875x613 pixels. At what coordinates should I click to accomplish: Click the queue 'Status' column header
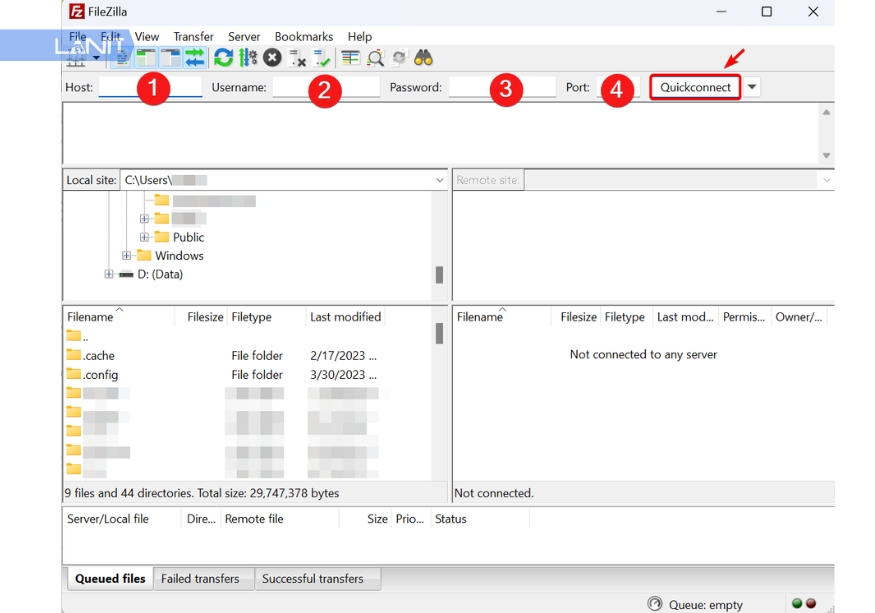(x=480, y=519)
